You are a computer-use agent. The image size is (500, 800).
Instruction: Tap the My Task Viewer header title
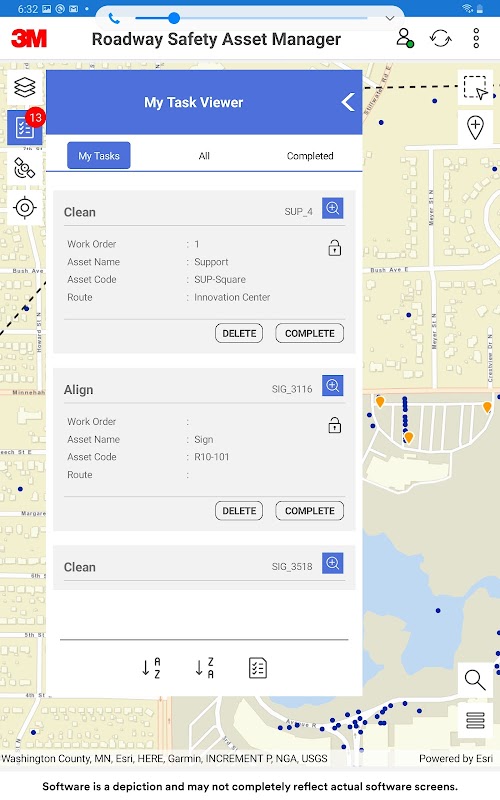click(194, 102)
